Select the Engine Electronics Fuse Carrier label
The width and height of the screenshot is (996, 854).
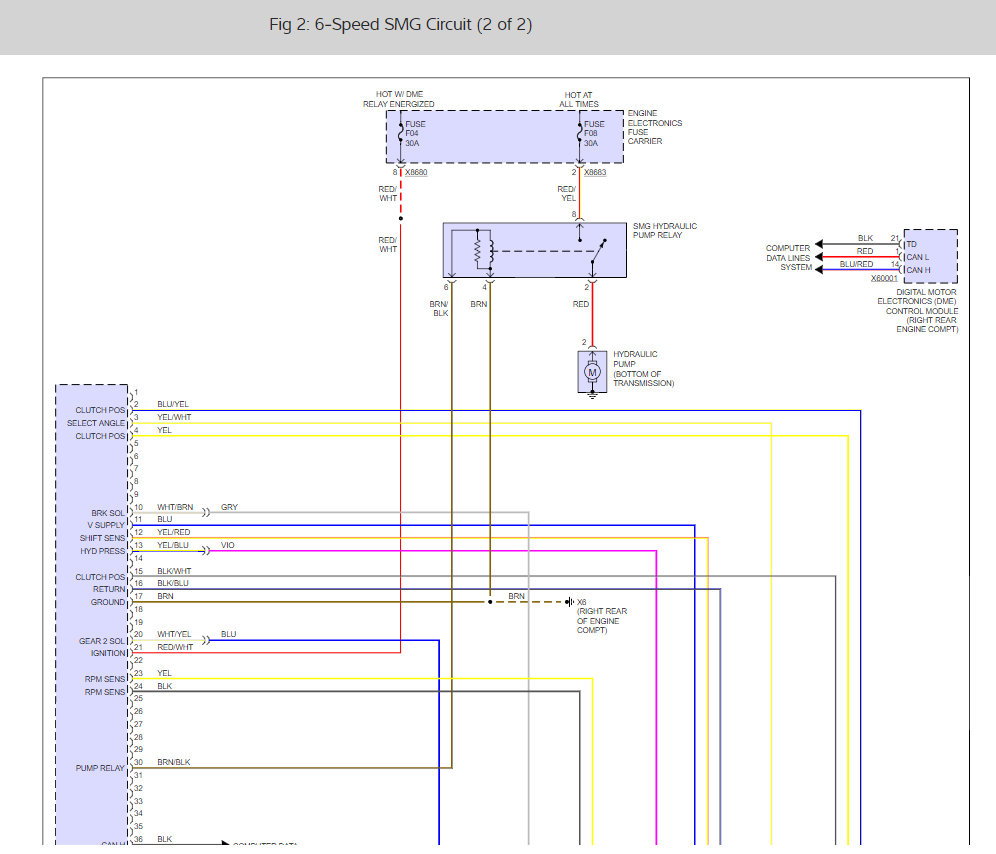[654, 127]
